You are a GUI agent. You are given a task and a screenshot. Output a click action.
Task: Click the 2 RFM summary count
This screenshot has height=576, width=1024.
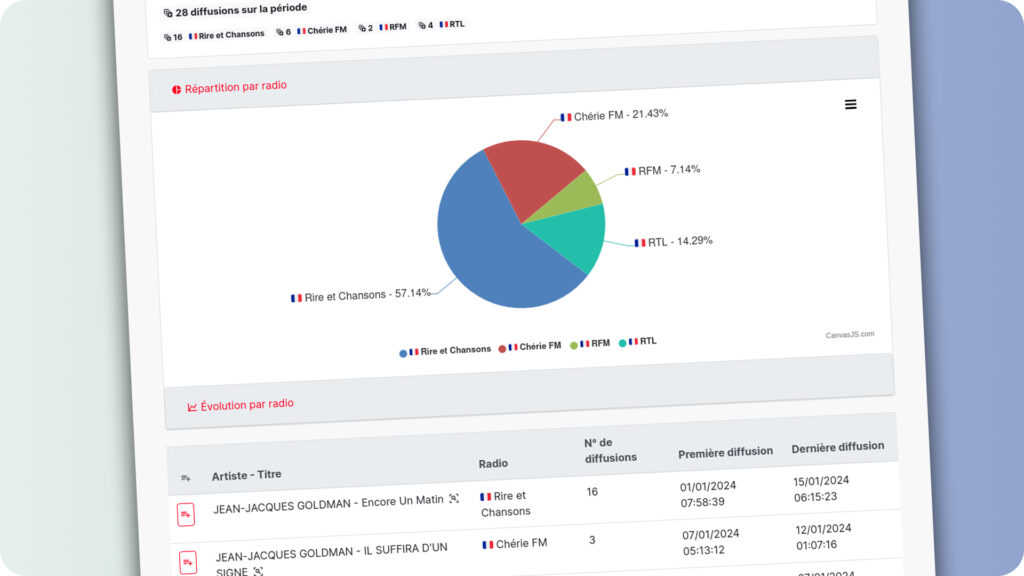coord(383,27)
